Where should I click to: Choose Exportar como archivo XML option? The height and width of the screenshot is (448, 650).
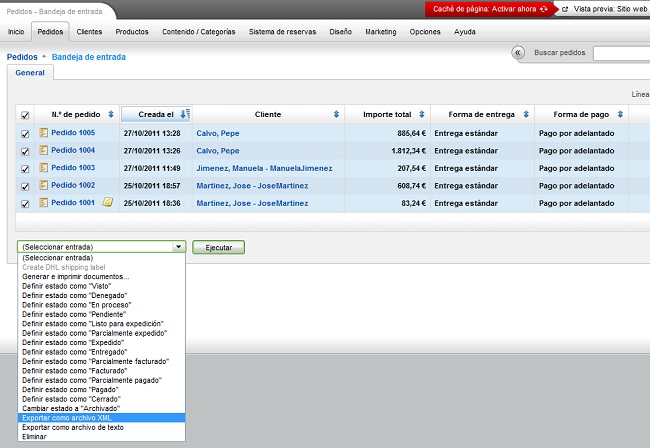tap(101, 418)
